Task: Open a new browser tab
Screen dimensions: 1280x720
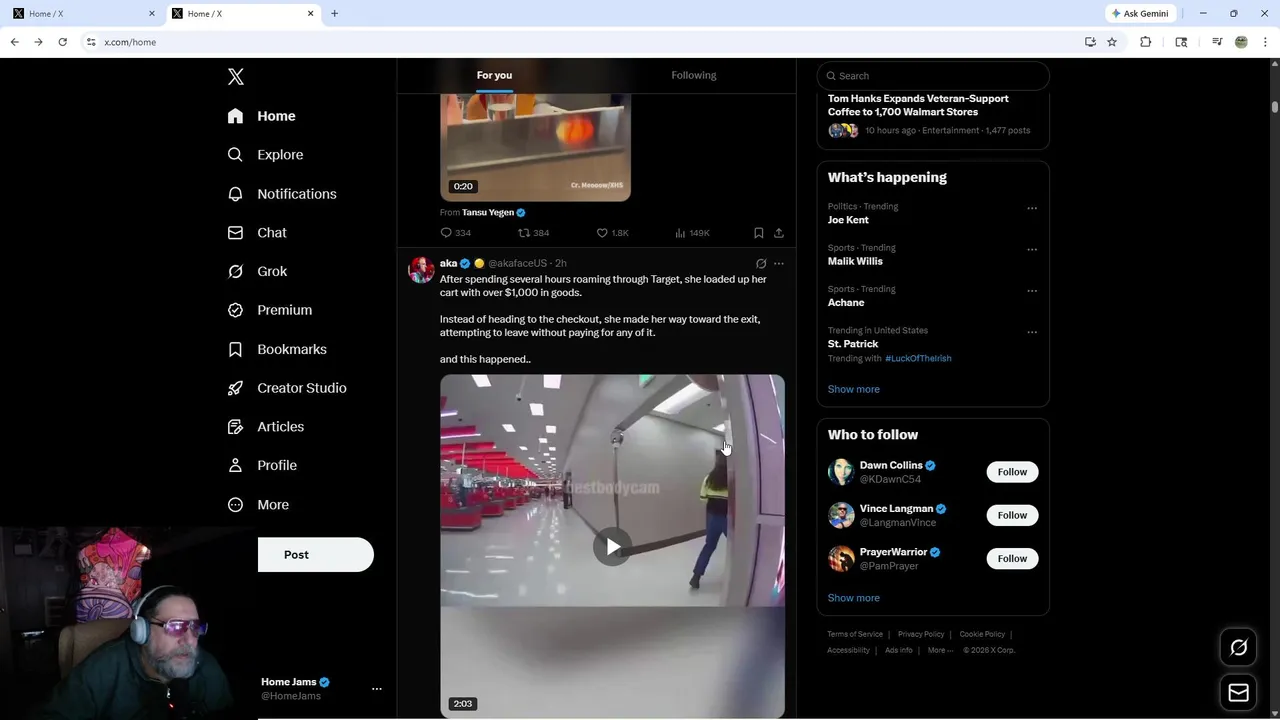Action: point(334,14)
